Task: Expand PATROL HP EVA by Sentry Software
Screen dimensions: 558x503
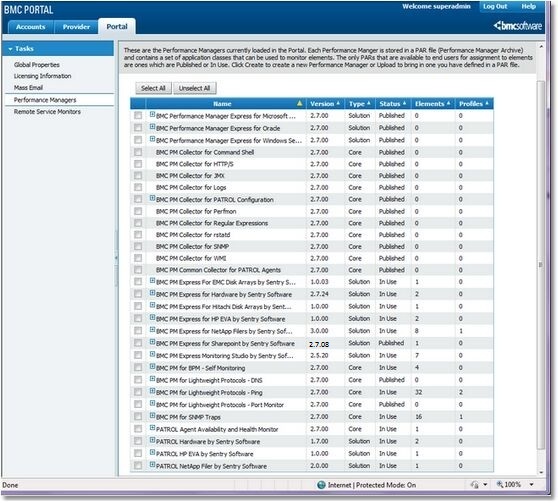Action: click(x=152, y=452)
